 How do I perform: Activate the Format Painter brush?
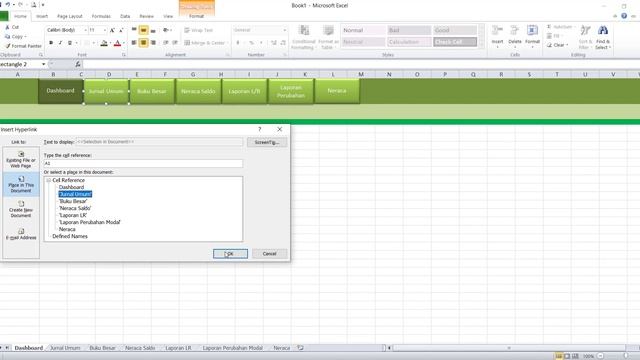tap(24, 46)
